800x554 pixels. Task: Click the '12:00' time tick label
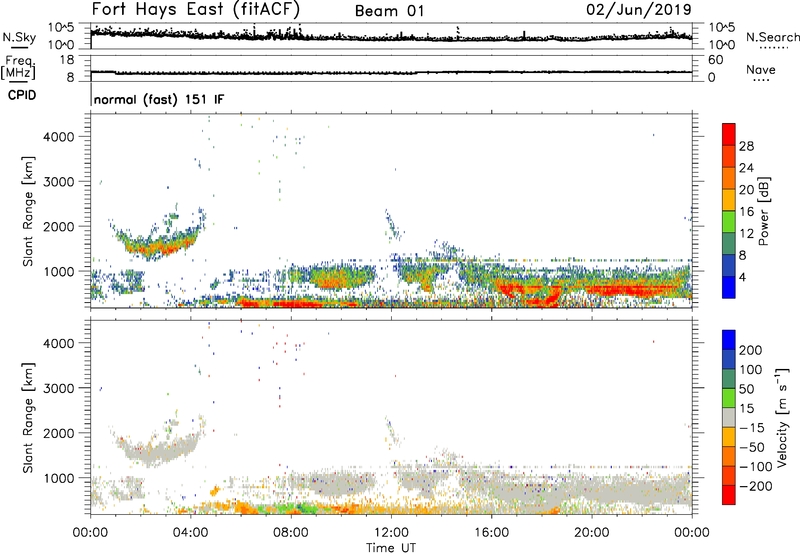(391, 533)
